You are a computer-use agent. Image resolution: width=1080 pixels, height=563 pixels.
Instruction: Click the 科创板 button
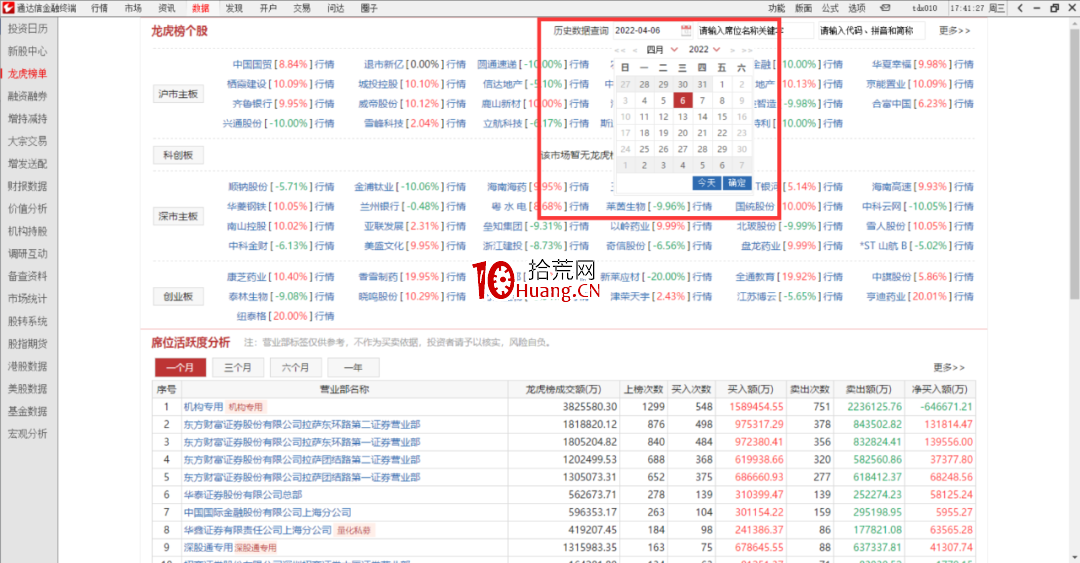178,155
